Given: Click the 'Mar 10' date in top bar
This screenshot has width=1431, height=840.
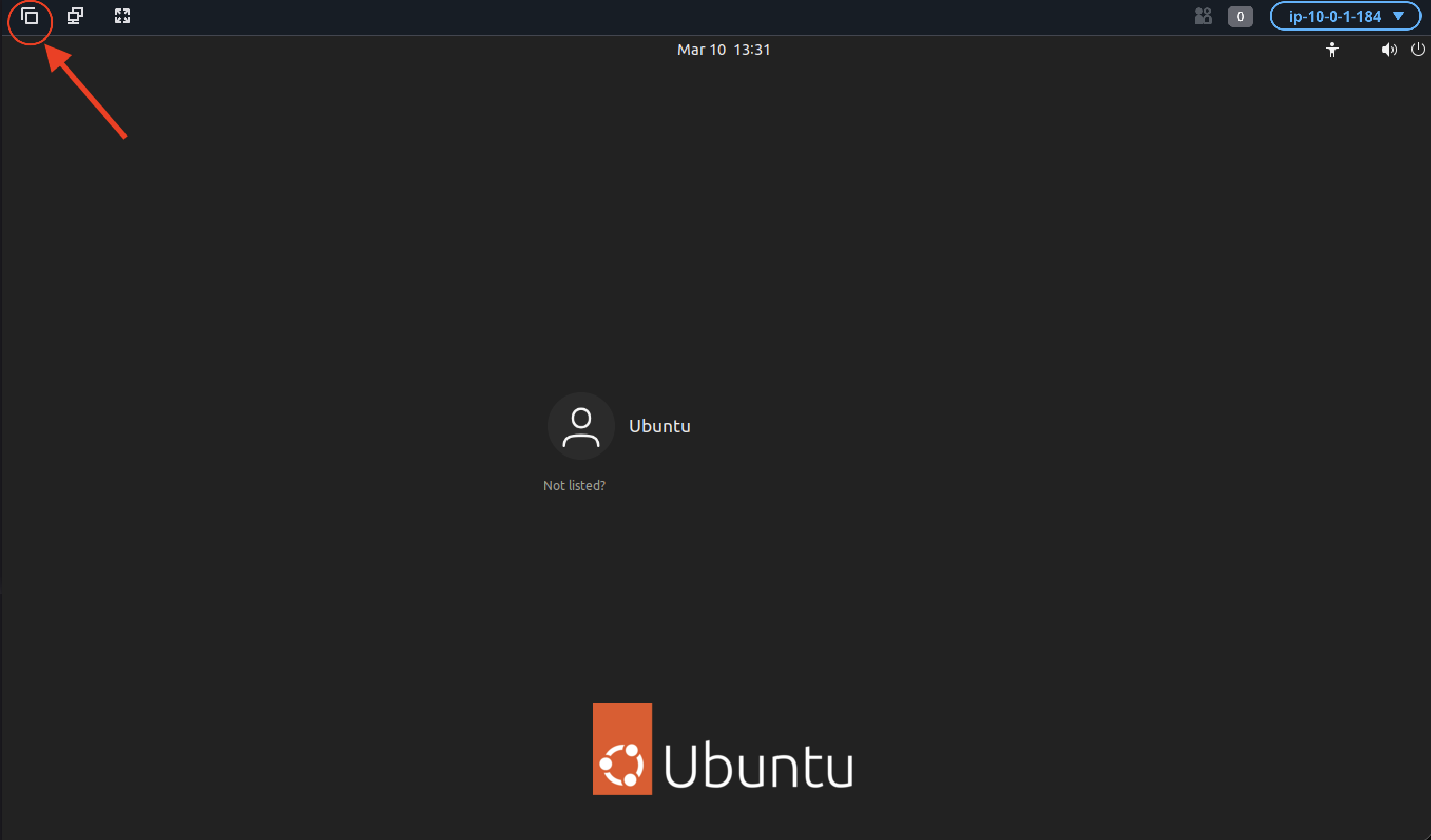Looking at the screenshot, I should coord(702,50).
